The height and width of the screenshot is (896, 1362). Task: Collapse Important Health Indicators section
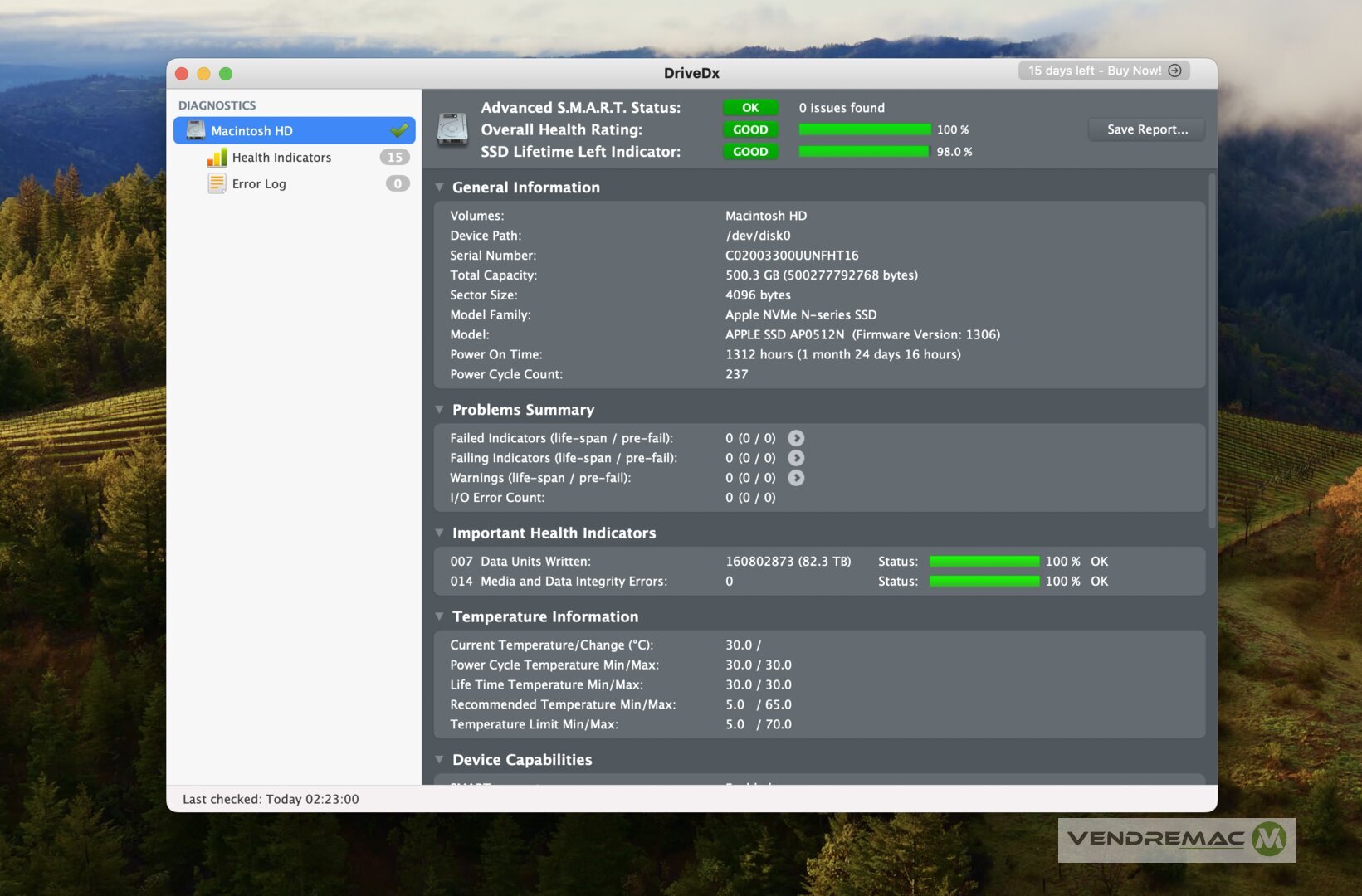click(x=440, y=533)
